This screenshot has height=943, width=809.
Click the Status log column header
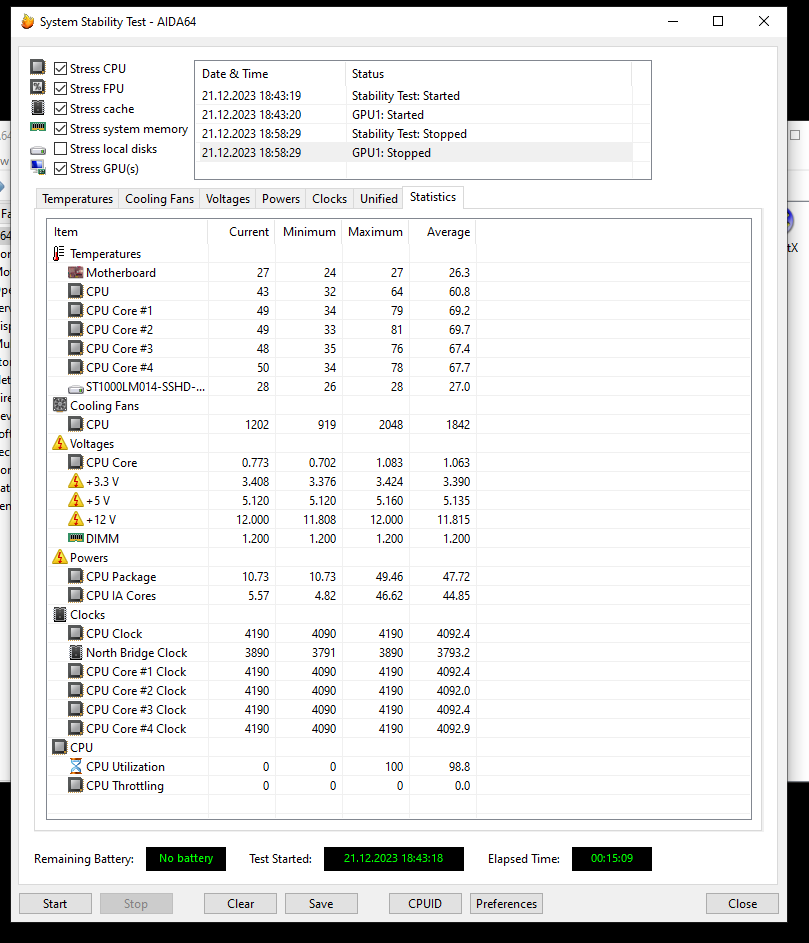(488, 73)
